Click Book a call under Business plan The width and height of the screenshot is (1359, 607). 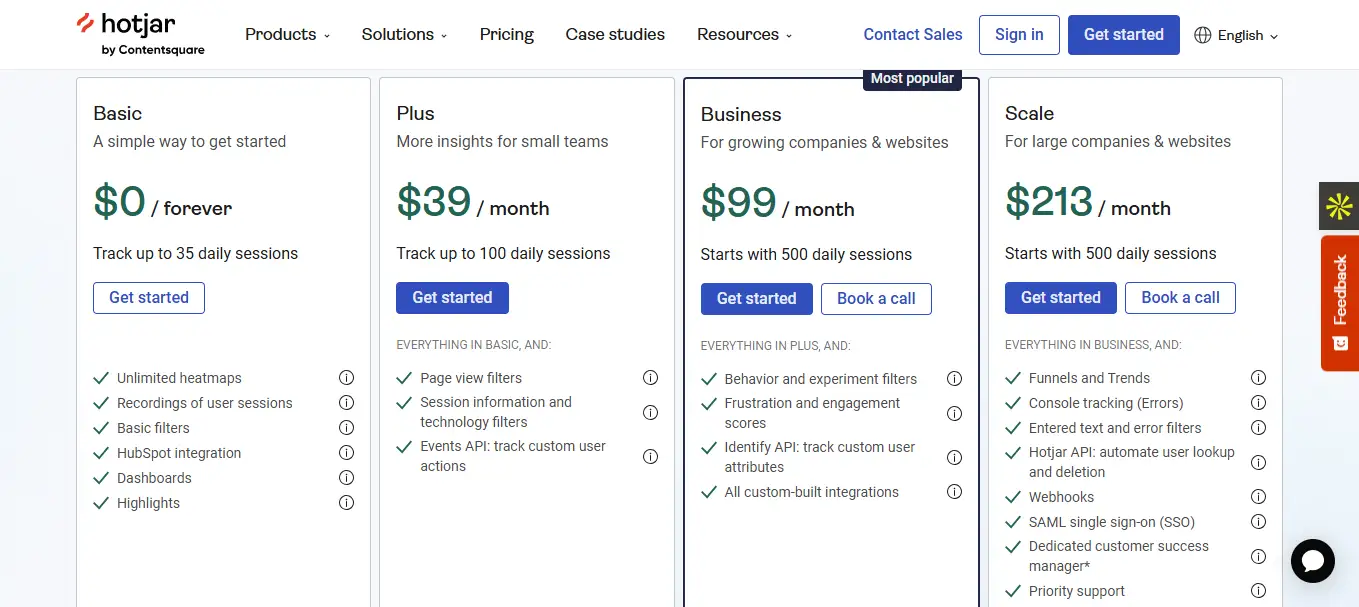(876, 298)
